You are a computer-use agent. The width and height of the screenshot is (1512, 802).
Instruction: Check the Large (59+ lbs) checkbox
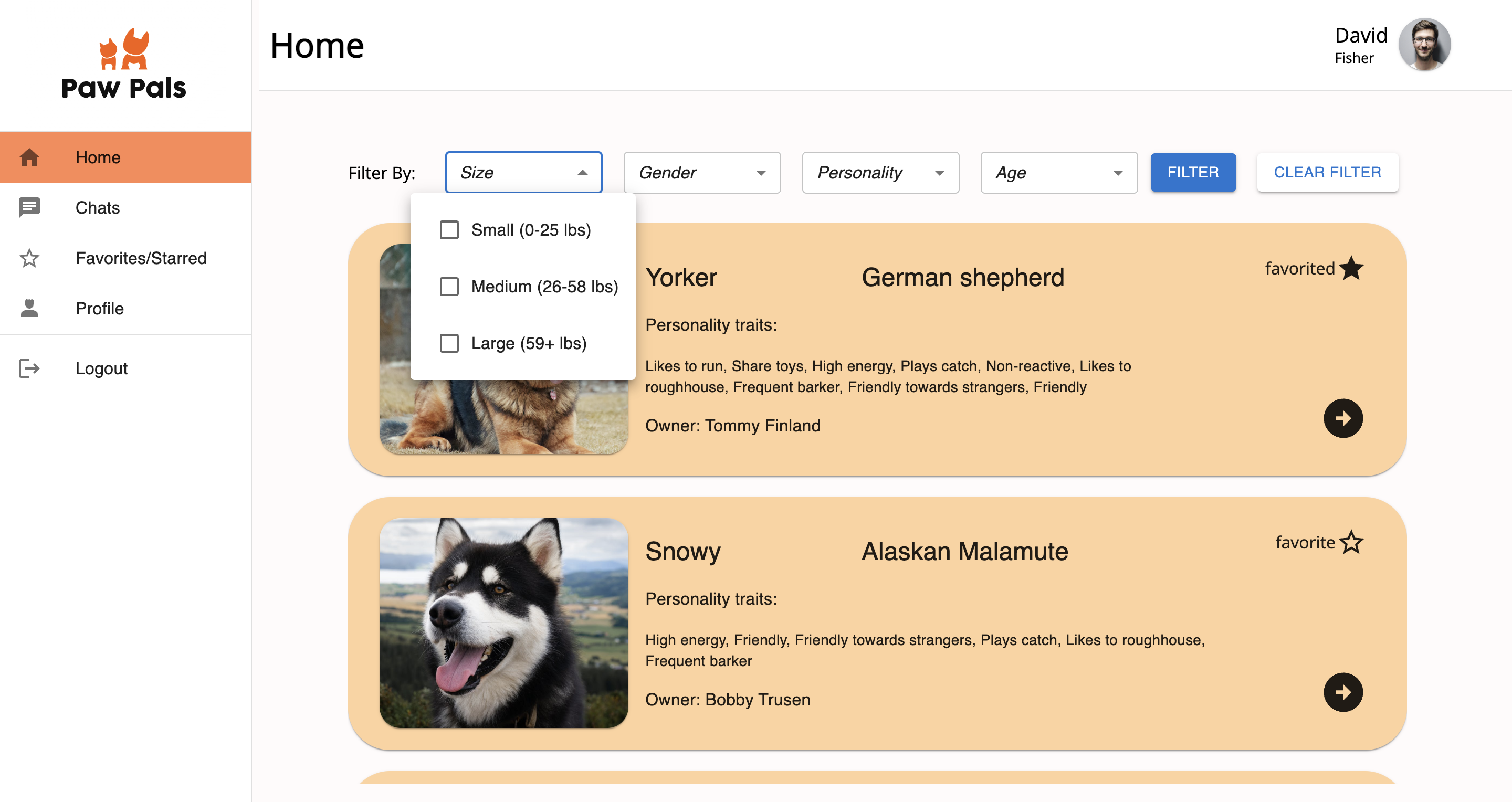point(449,343)
